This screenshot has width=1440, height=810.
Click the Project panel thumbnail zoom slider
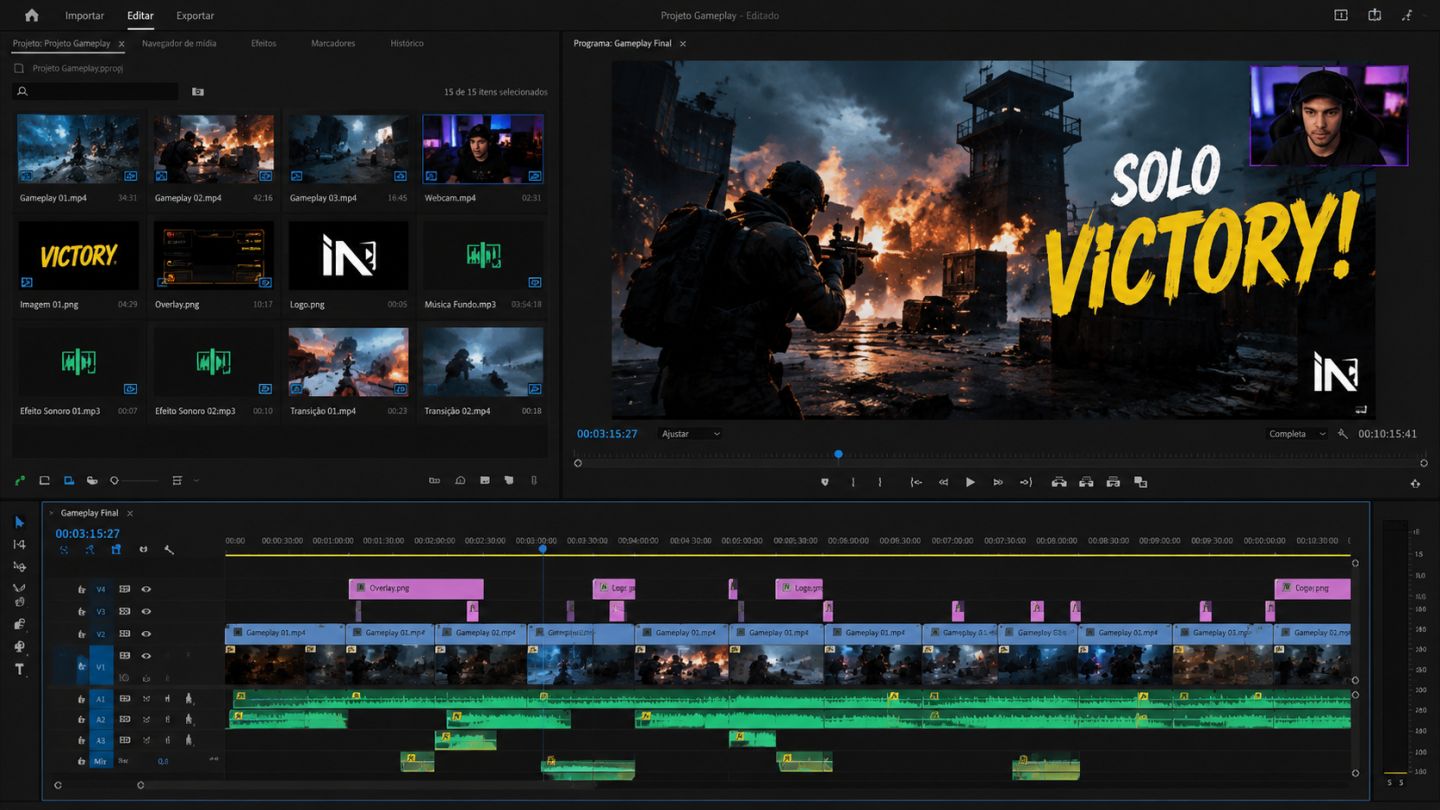coord(134,481)
